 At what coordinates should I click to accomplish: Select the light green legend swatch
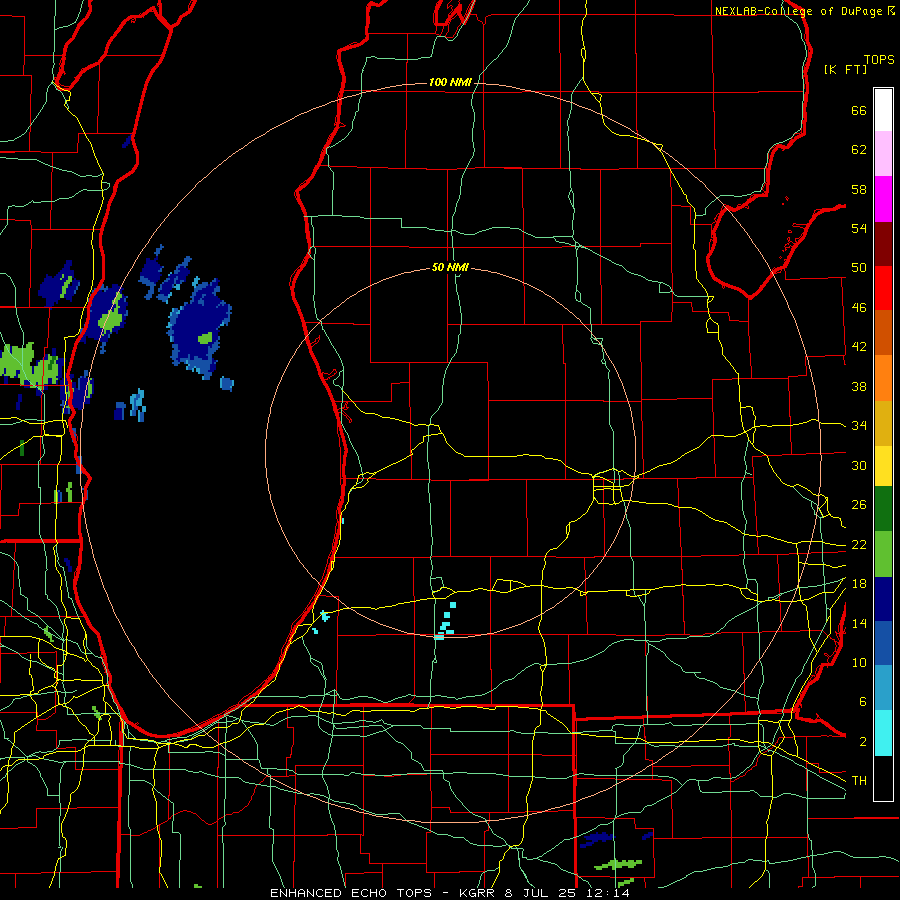(883, 554)
